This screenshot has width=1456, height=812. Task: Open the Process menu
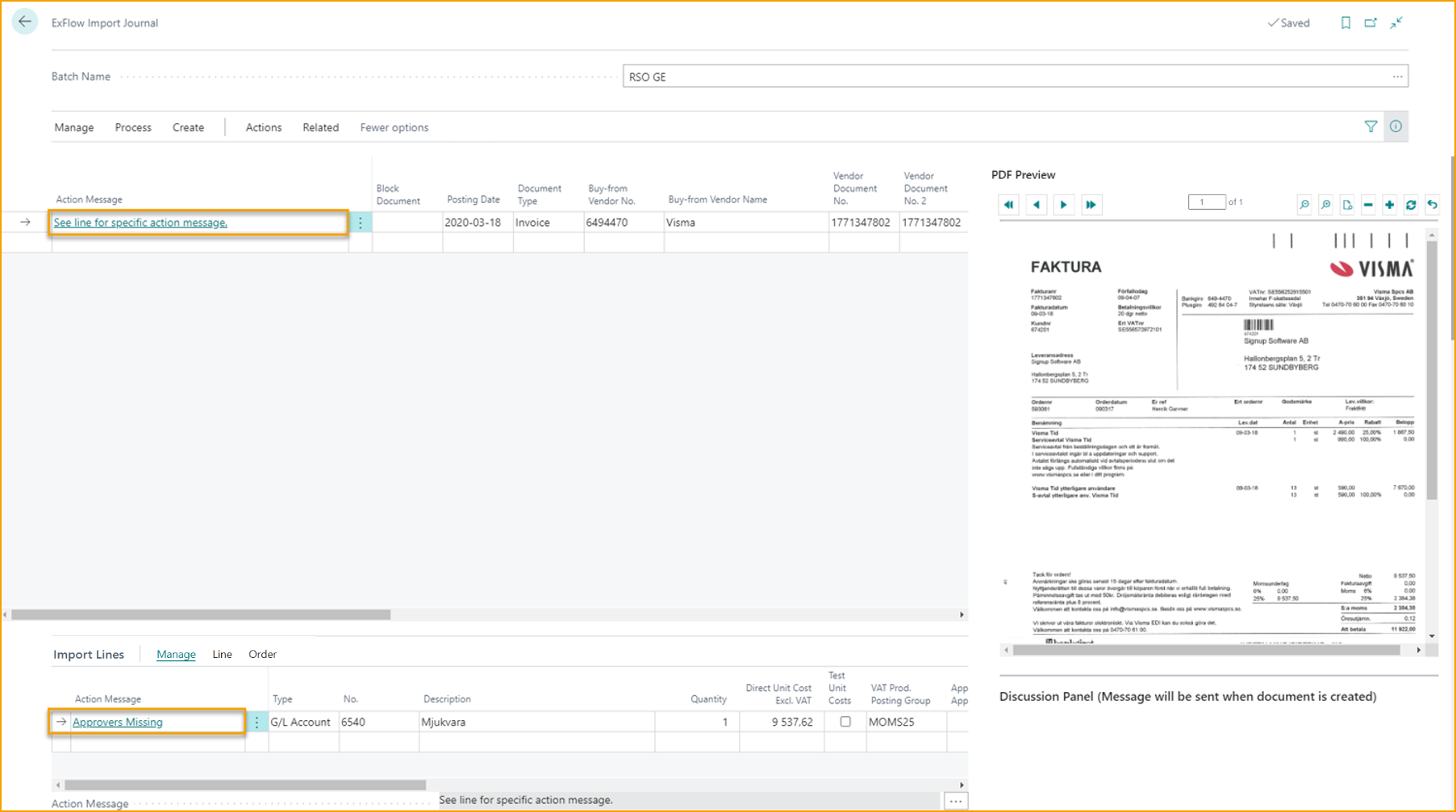point(133,127)
